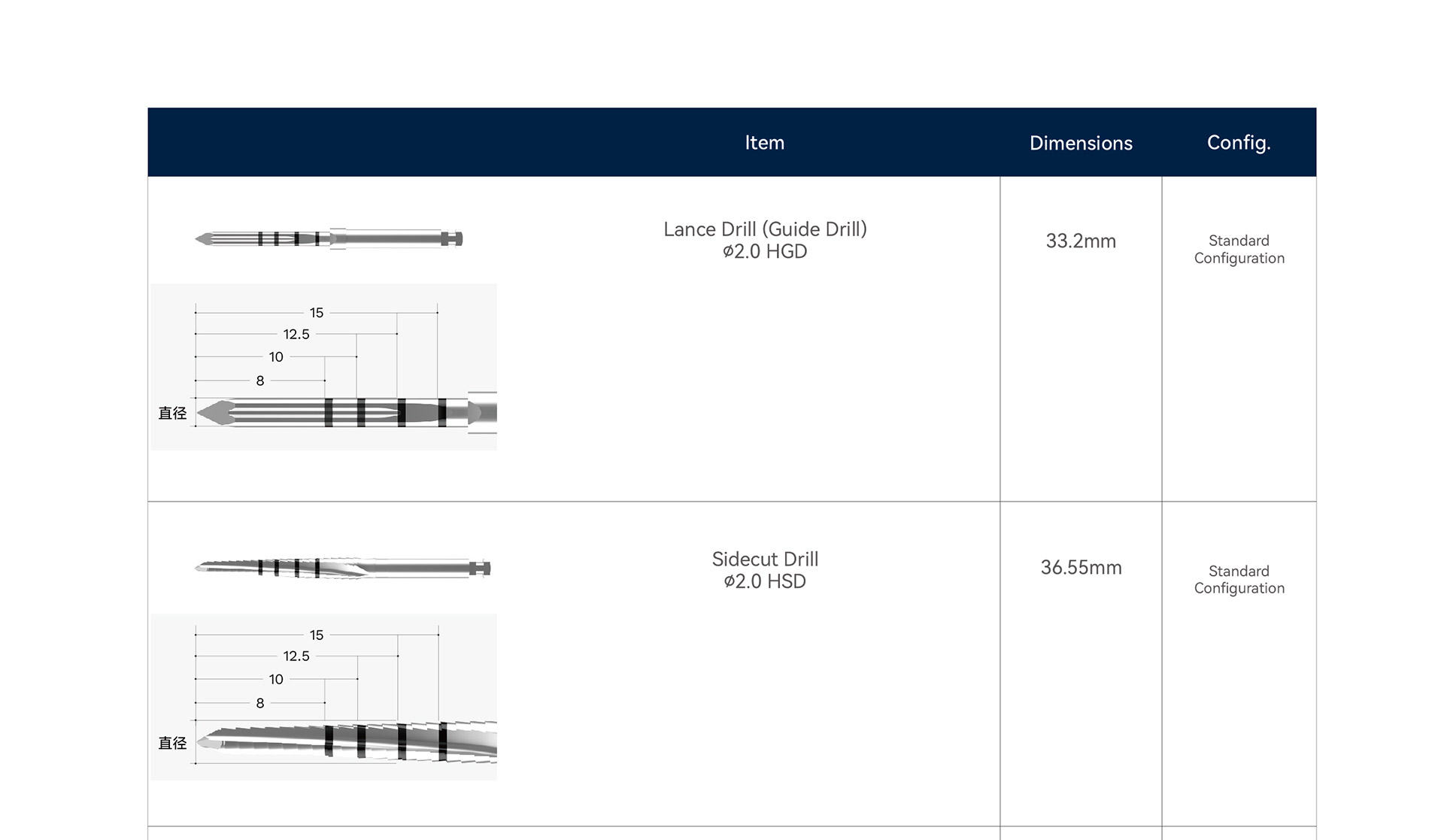1444x840 pixels.
Task: Select the Dimensions column header
Action: click(x=1081, y=143)
